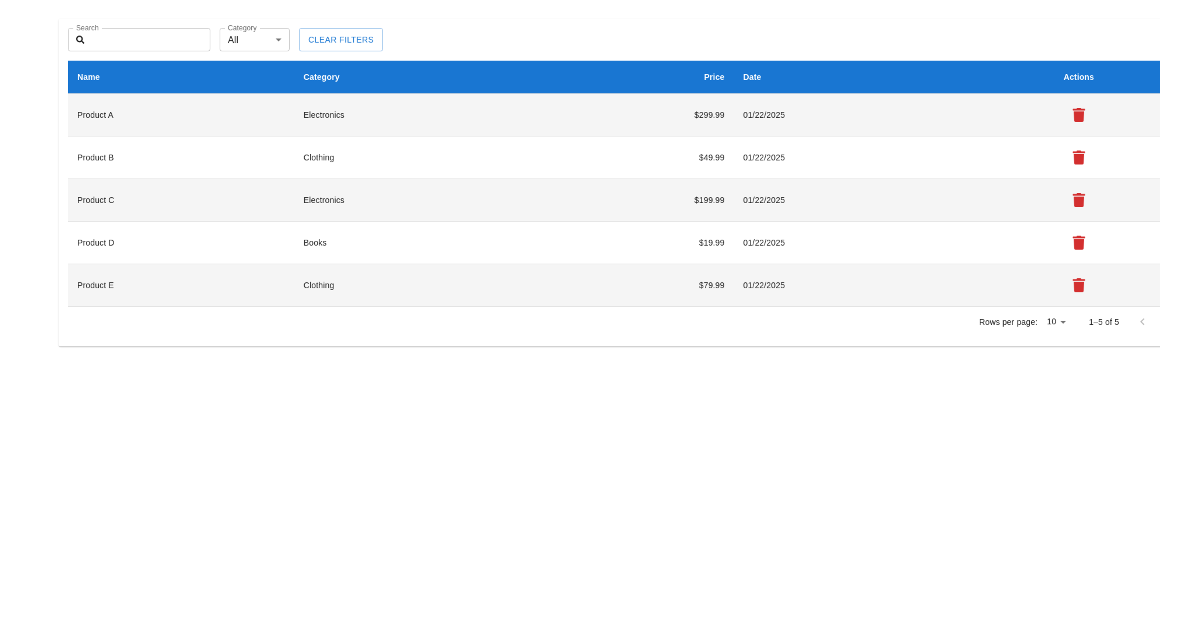Viewport: 1200px width, 630px height.
Task: Delete Product B using its trash icon
Action: (1078, 157)
